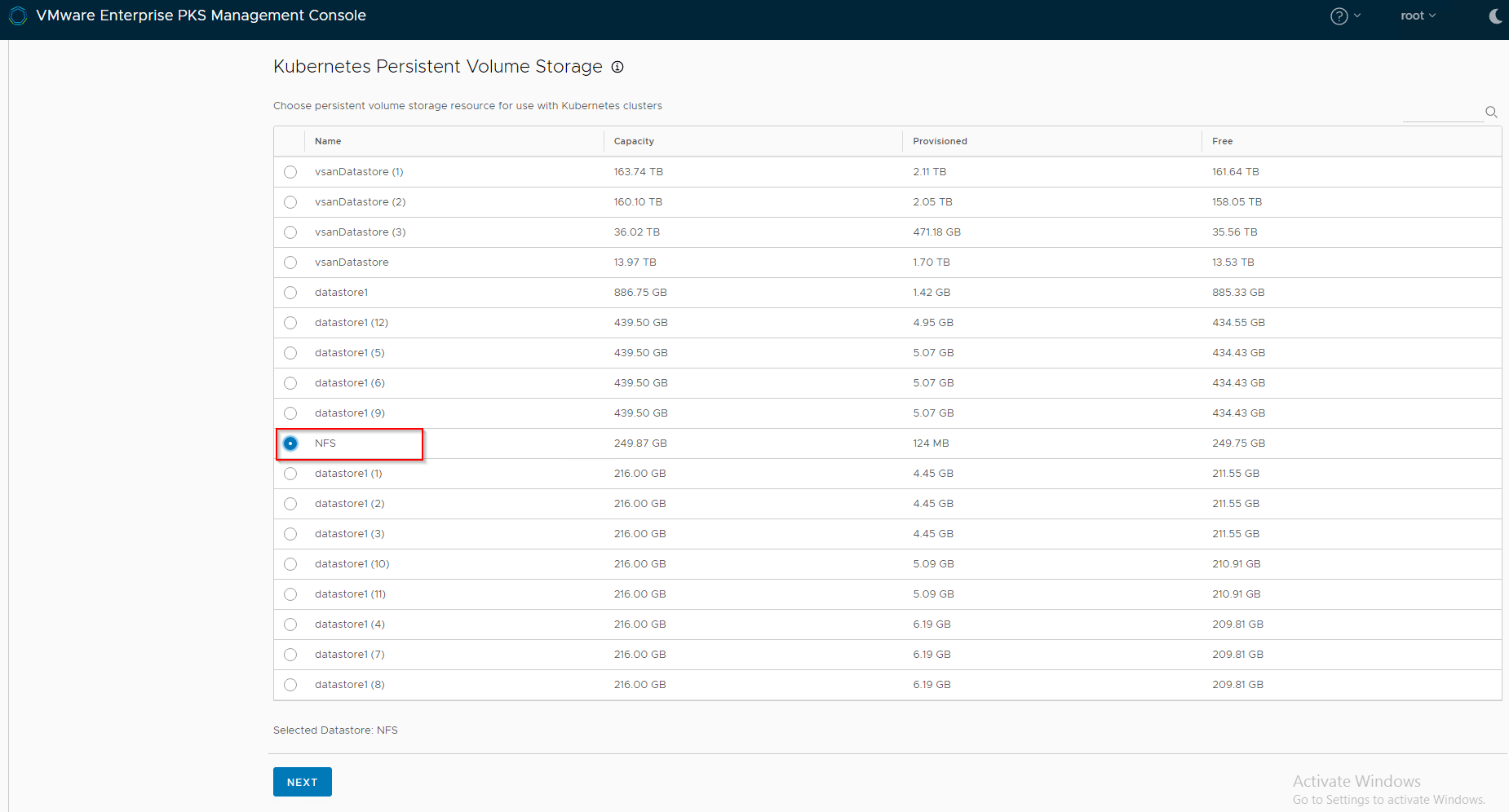This screenshot has width=1509, height=812.
Task: Open the root user dropdown
Action: point(1418,15)
